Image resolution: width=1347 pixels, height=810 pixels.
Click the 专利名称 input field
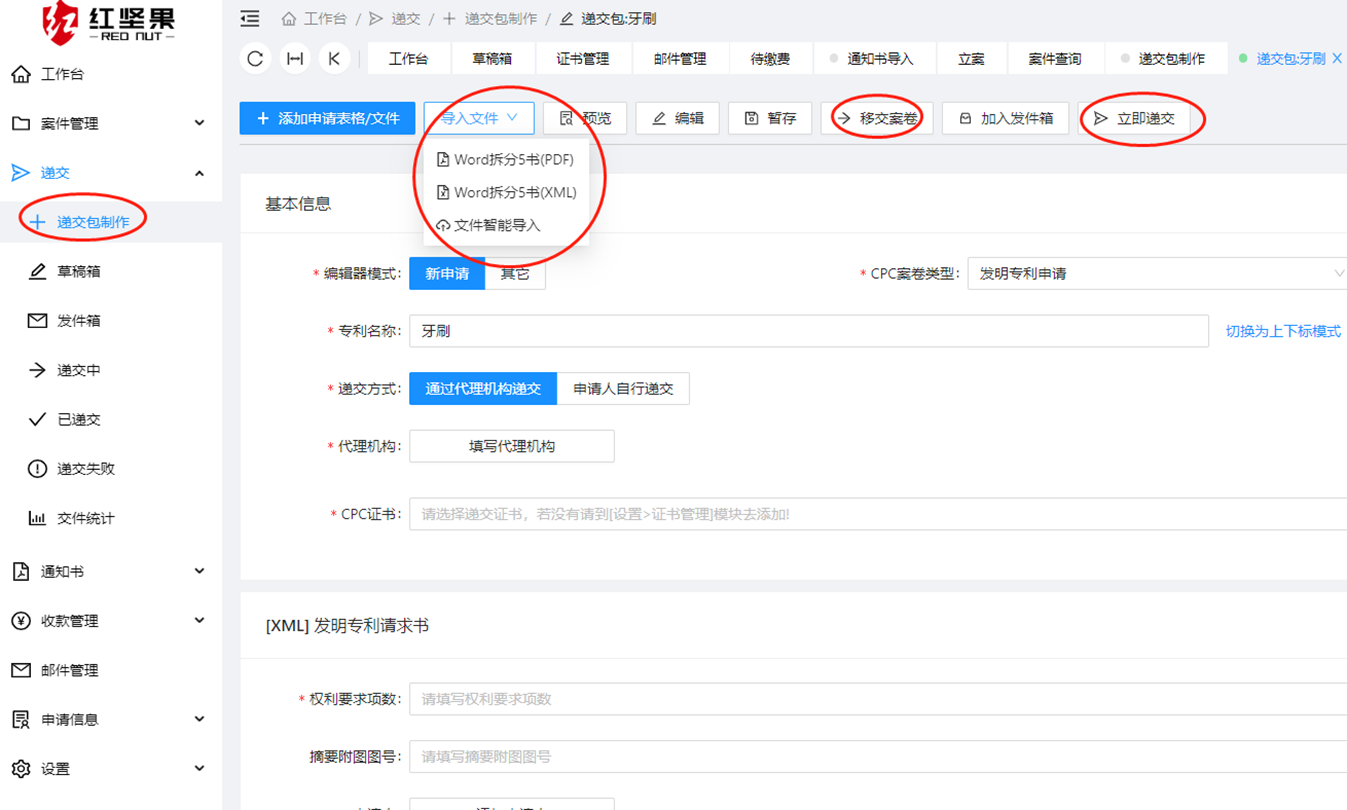(809, 331)
